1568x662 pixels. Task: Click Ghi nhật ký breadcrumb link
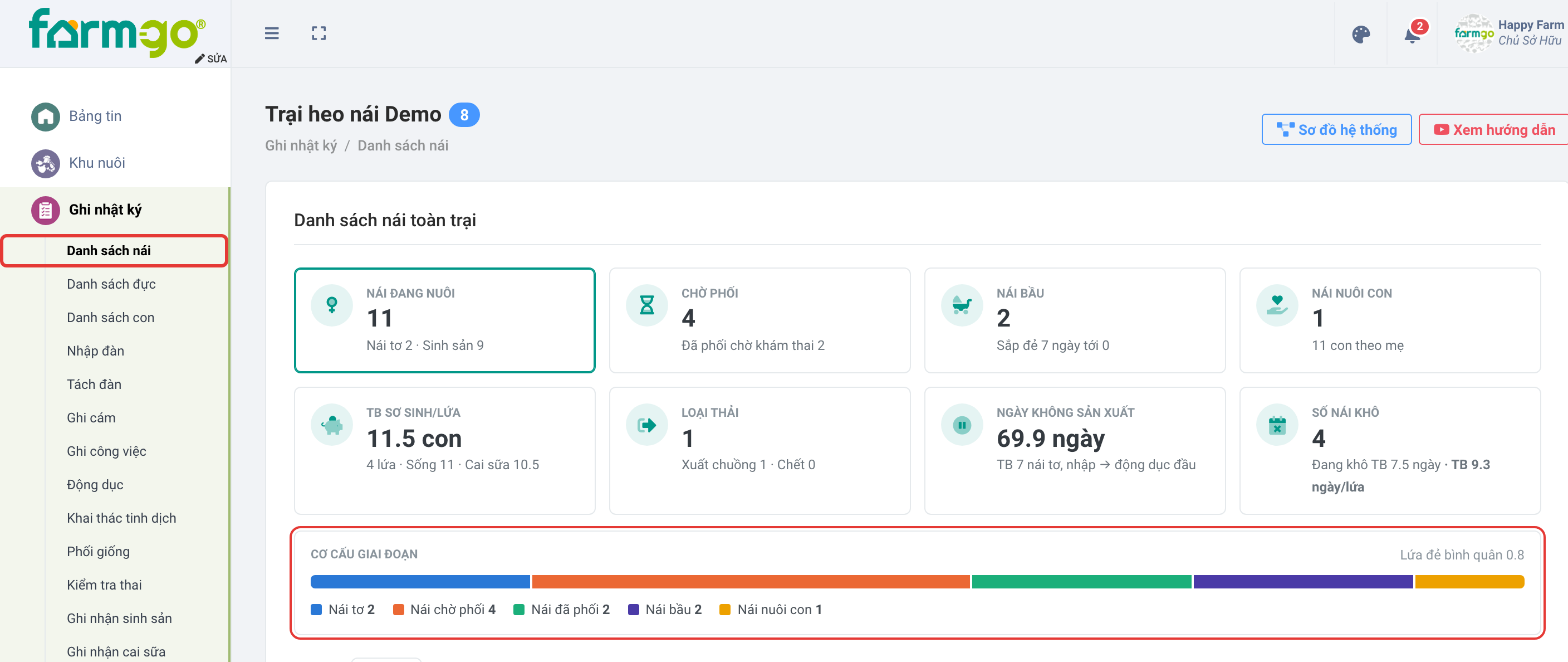tap(301, 145)
